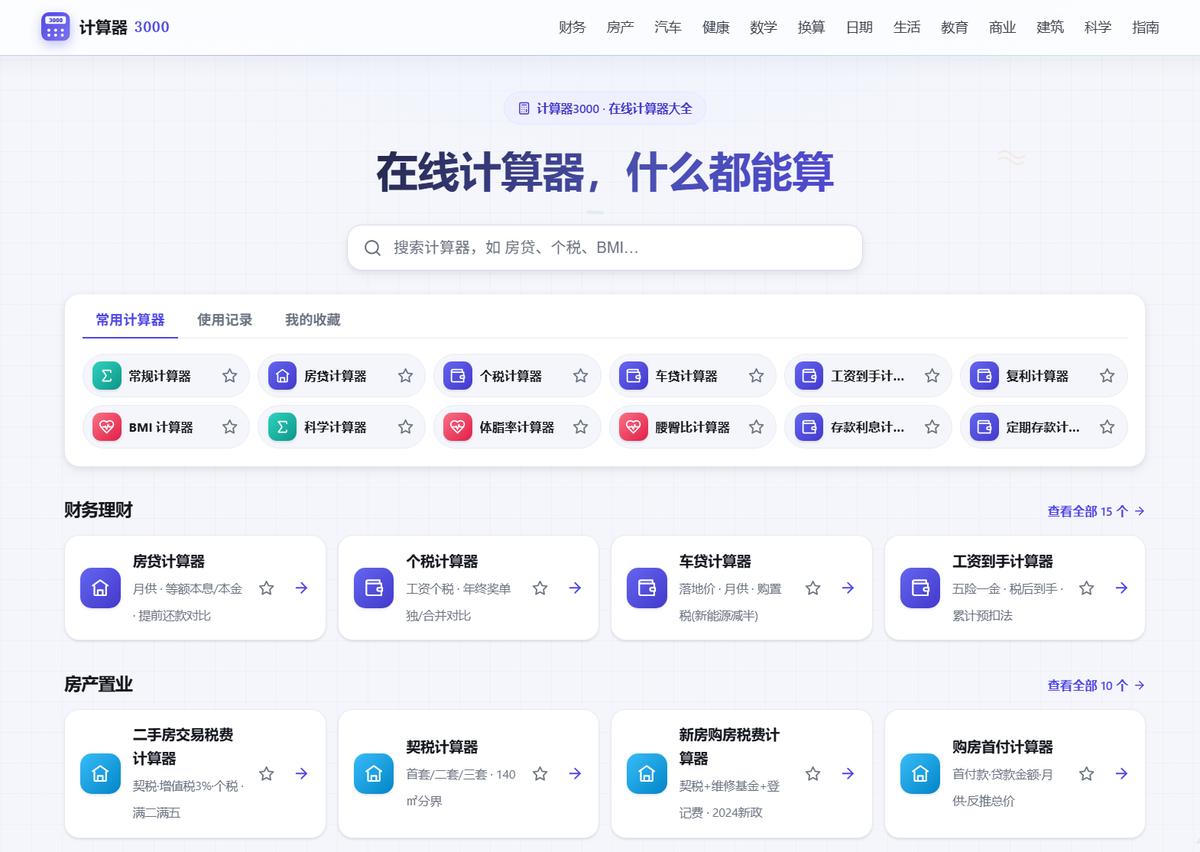1200x852 pixels.
Task: Open the 日期 navigation menu
Action: [x=859, y=27]
